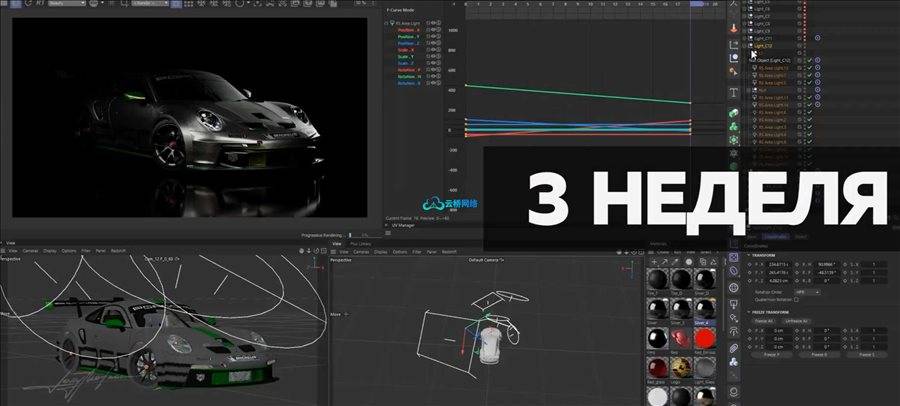Enable the Quaternion Rotation checkbox
The width and height of the screenshot is (900, 406).
tap(796, 300)
